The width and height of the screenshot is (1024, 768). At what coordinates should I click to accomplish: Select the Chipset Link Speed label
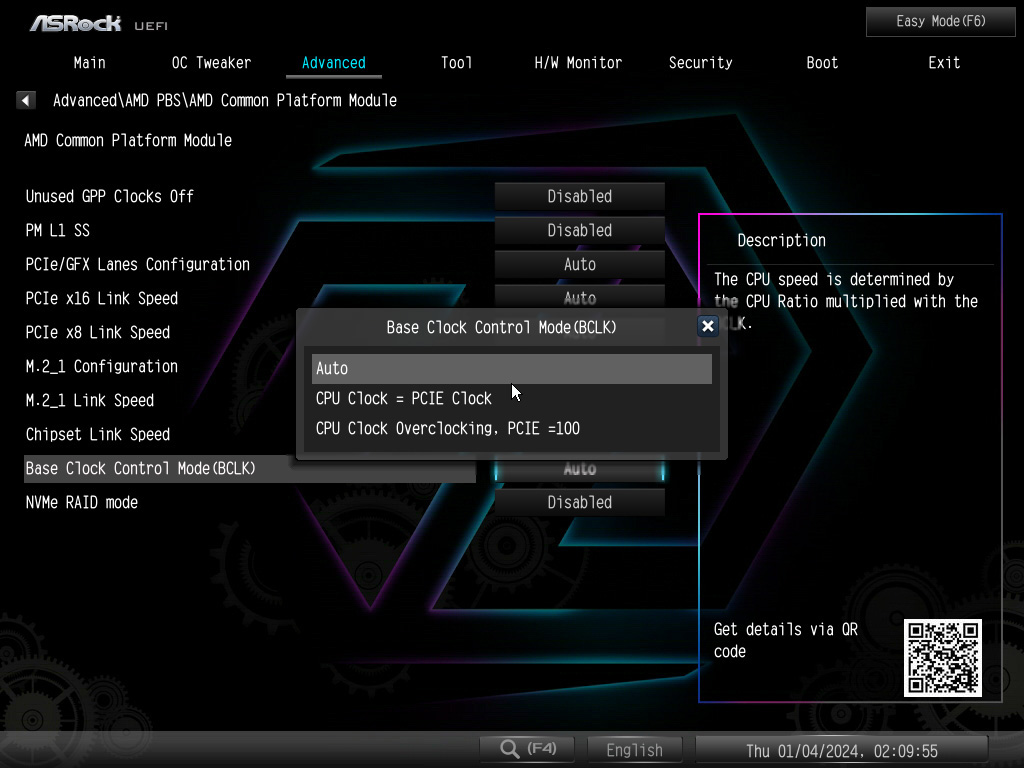(x=98, y=434)
